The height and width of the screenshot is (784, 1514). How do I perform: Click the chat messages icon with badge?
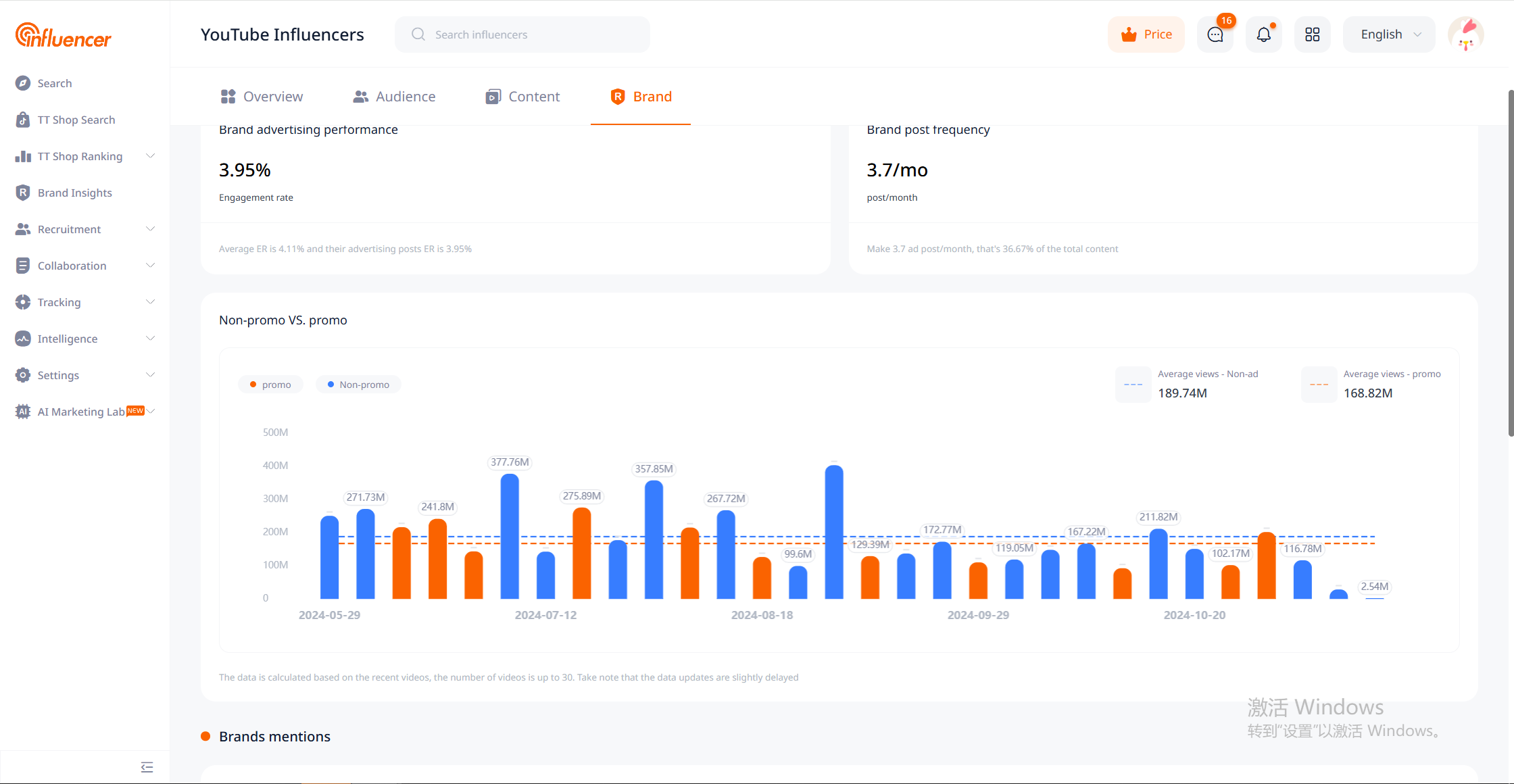pyautogui.click(x=1215, y=34)
